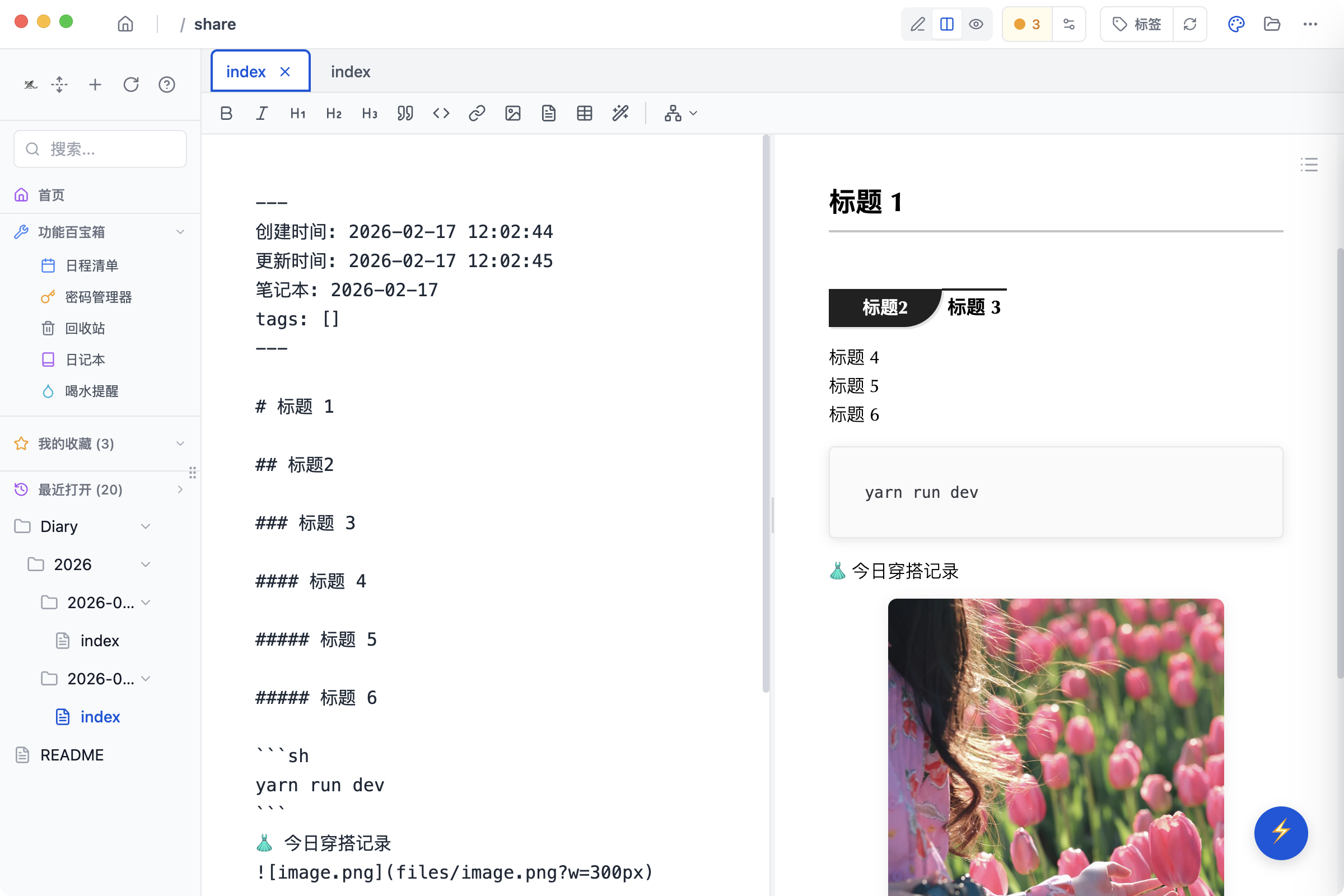Open the theme palette picker
The image size is (1344, 896).
pos(1236,24)
